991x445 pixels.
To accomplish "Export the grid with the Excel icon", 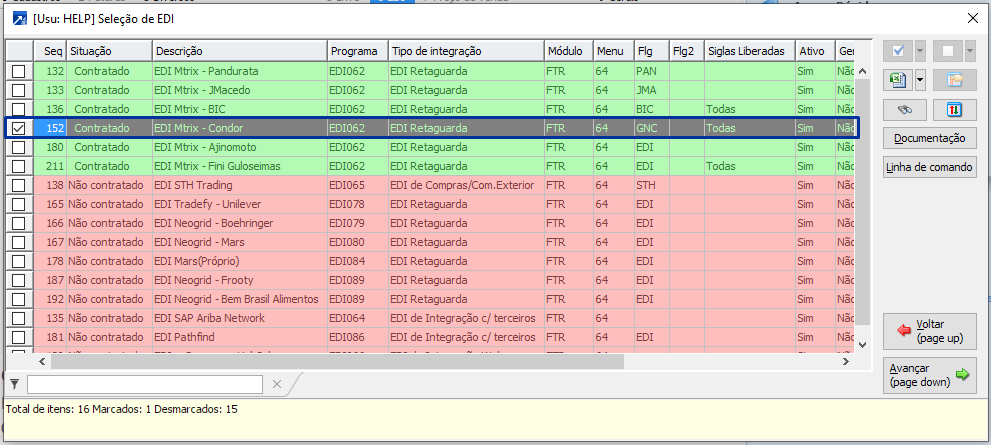I will coord(898,80).
